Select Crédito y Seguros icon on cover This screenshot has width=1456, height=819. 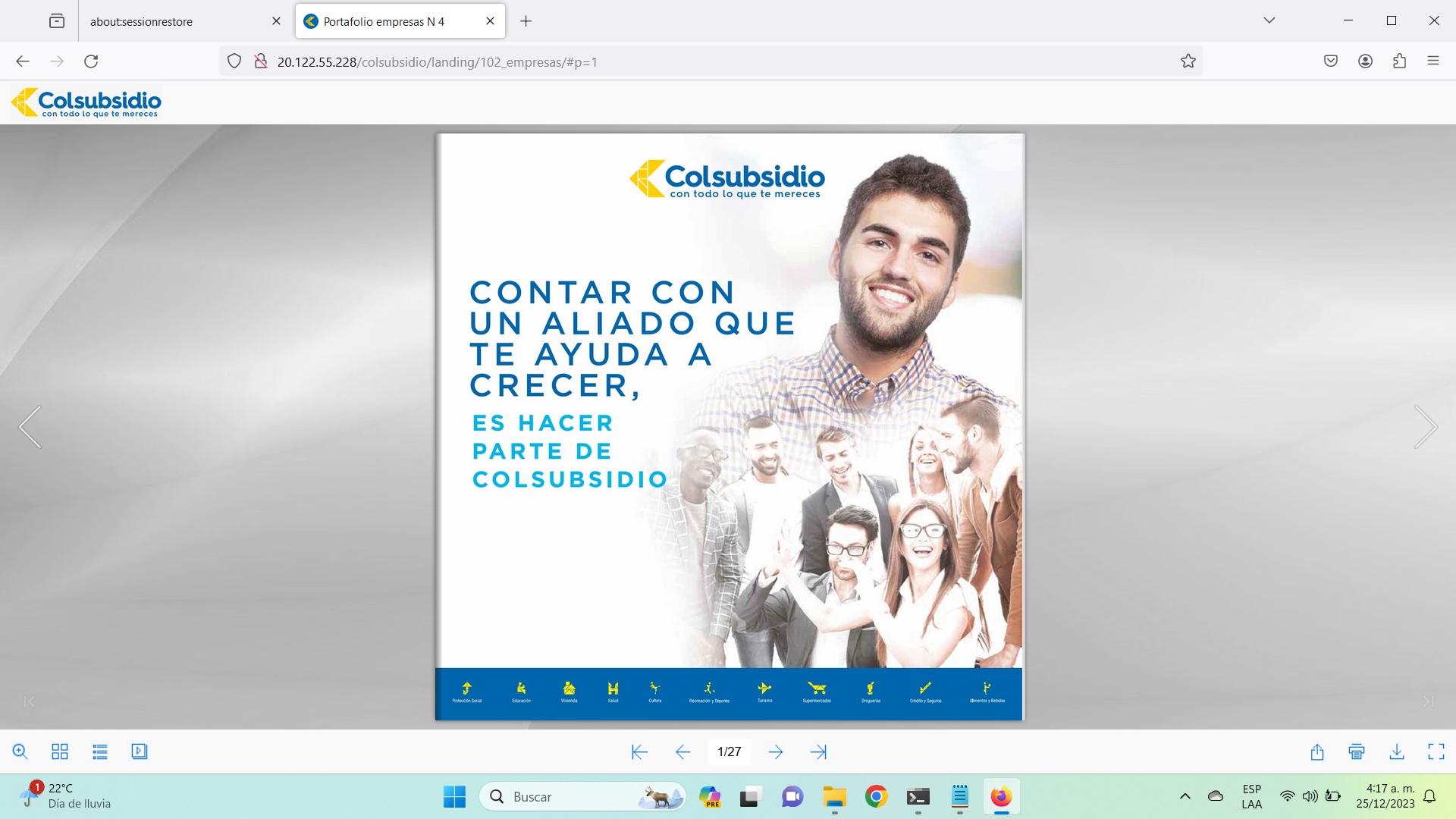[925, 692]
